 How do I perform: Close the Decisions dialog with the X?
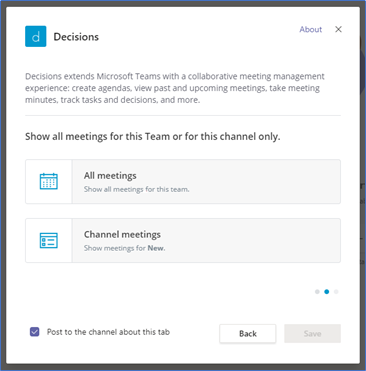(x=338, y=29)
